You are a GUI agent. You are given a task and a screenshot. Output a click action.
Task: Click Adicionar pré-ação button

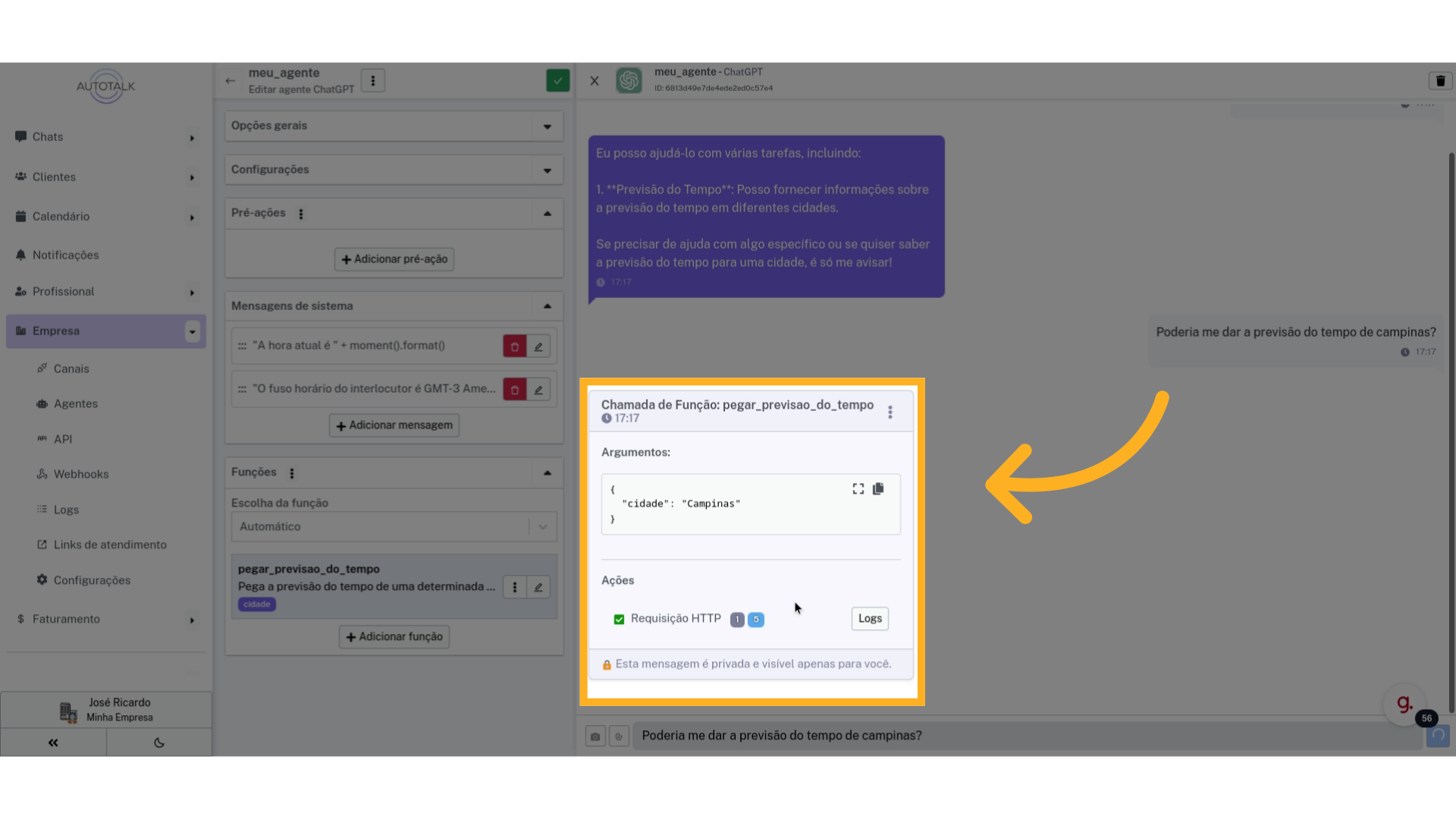394,259
